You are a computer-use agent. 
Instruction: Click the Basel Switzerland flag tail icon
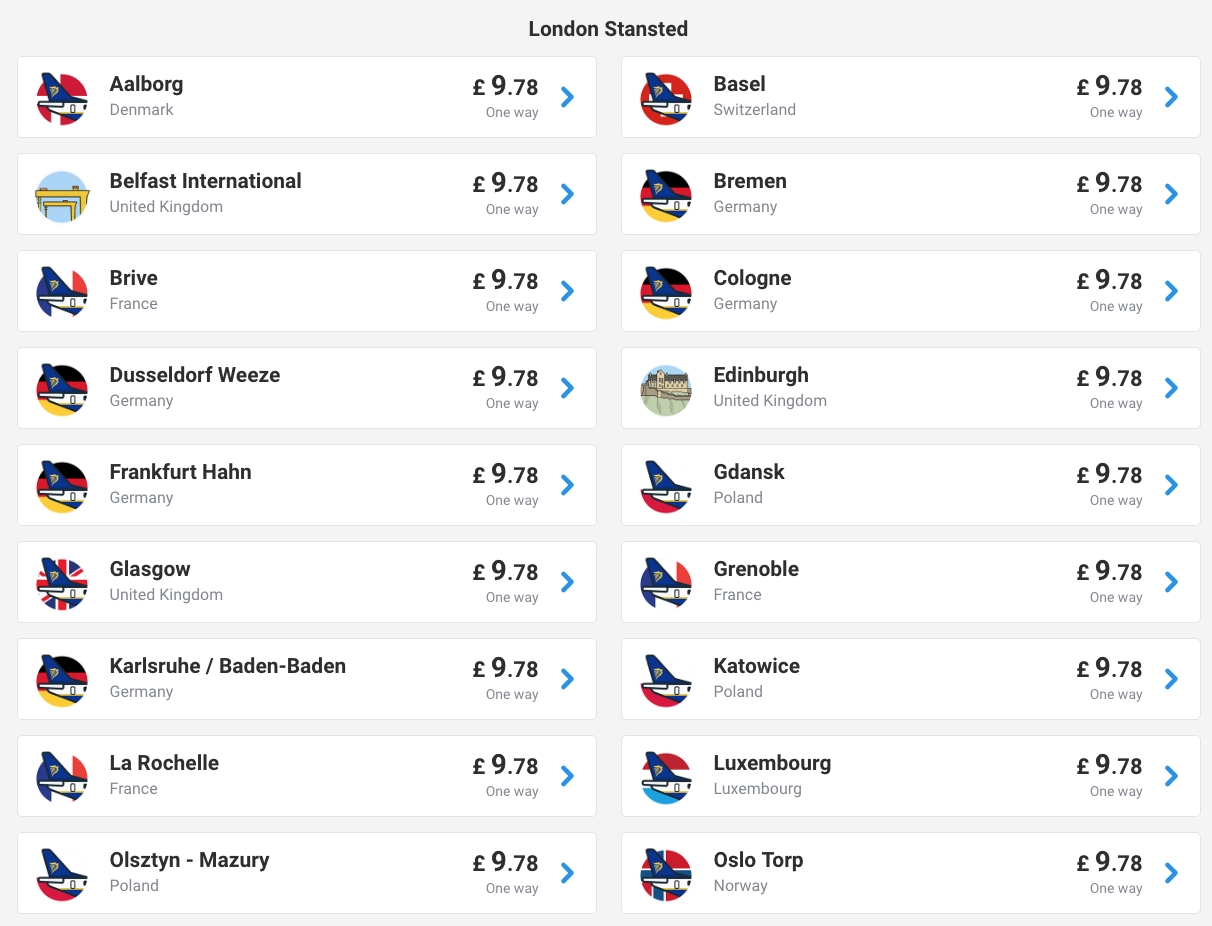click(x=666, y=98)
